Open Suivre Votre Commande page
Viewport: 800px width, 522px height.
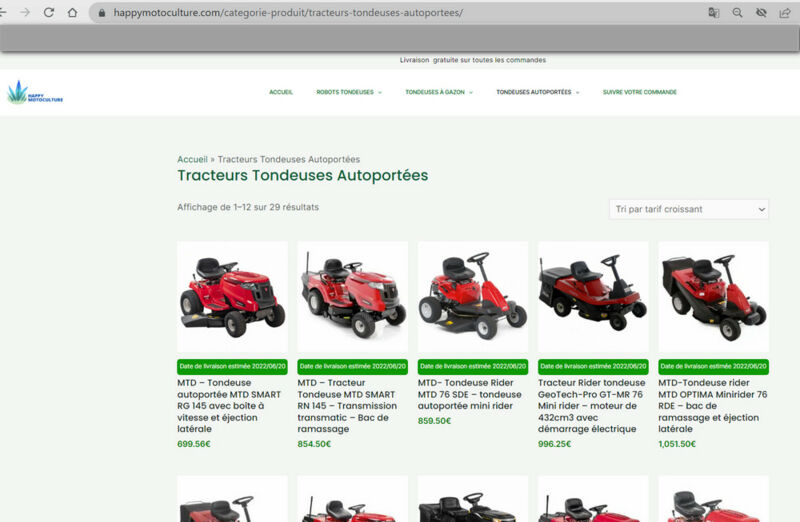click(x=640, y=92)
